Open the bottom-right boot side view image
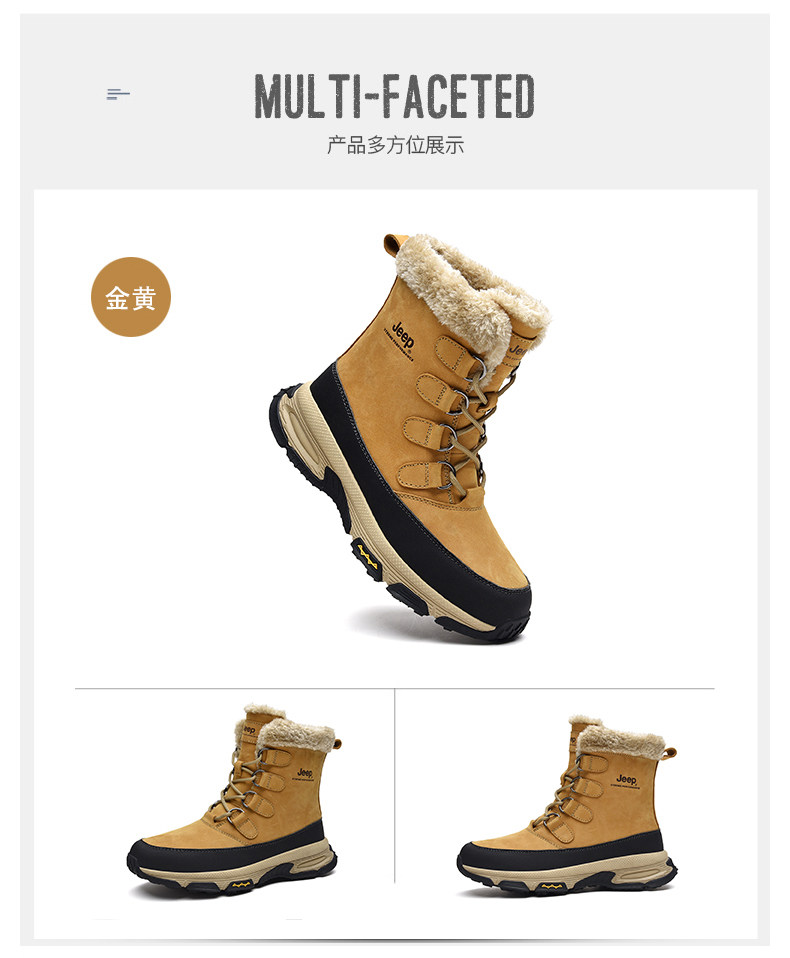790x958 pixels. pyautogui.click(x=568, y=806)
